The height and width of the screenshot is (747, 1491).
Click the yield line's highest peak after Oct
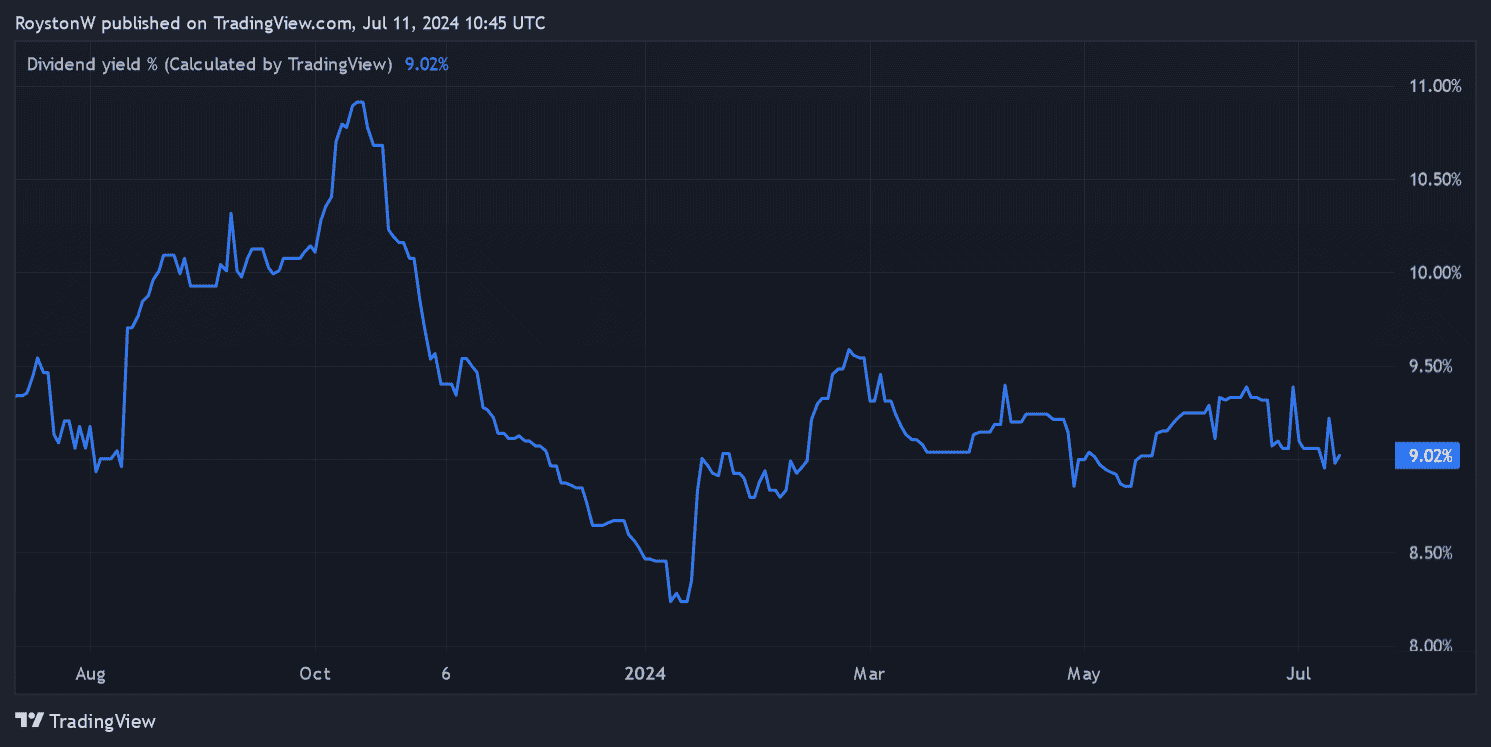point(358,102)
